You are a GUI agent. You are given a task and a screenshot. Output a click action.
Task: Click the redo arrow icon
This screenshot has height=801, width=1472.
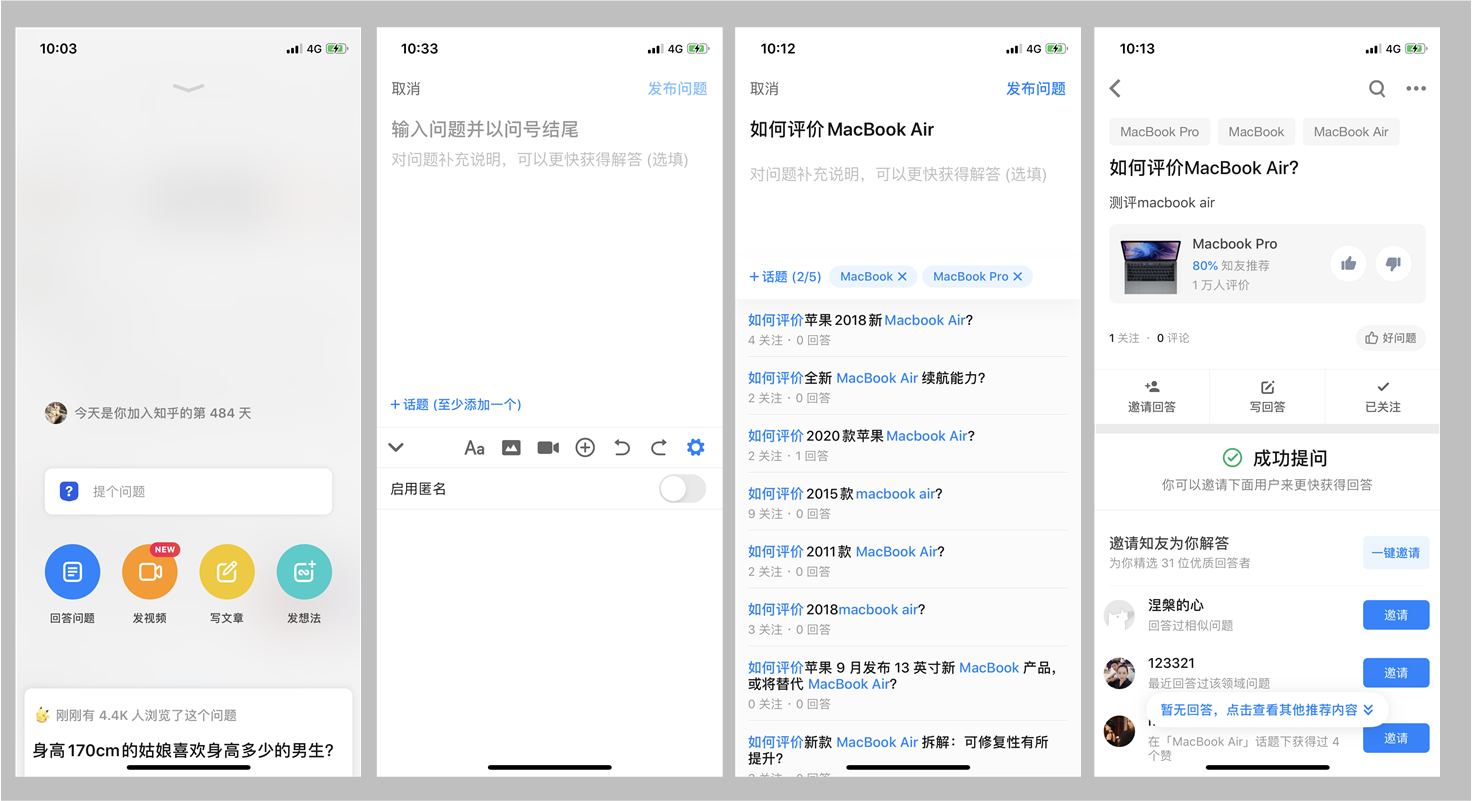659,448
